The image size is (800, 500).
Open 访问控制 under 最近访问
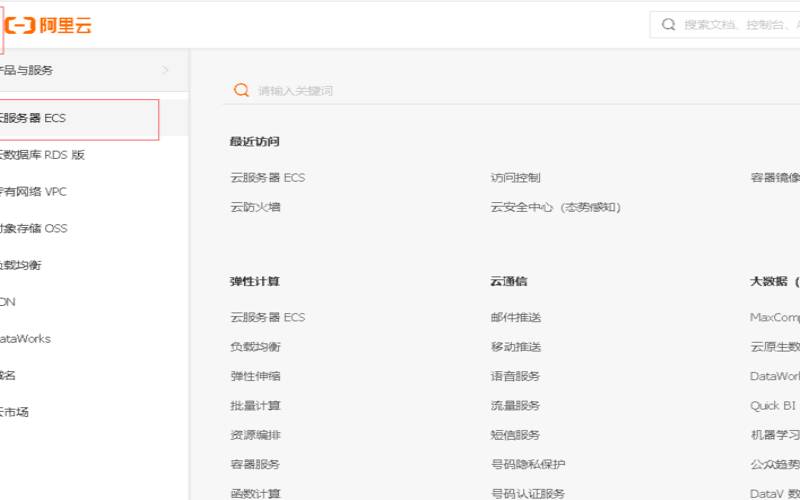(x=515, y=178)
